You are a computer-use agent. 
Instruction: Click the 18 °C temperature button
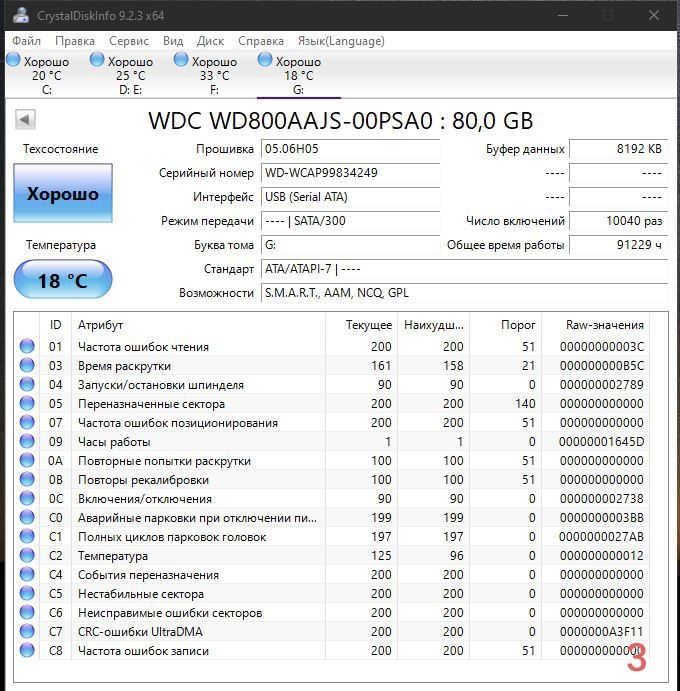(63, 279)
